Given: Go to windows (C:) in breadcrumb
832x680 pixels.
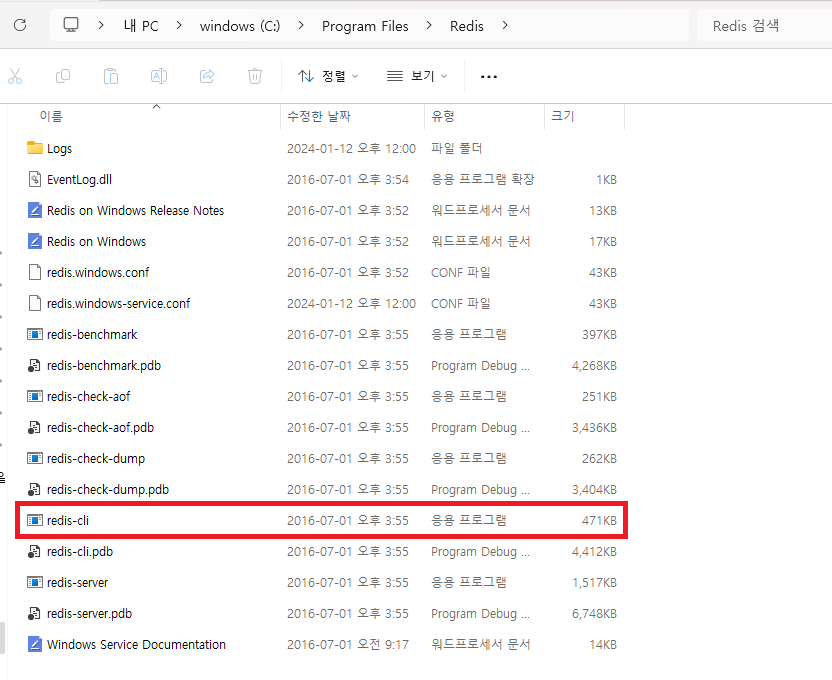Looking at the screenshot, I should pyautogui.click(x=240, y=26).
